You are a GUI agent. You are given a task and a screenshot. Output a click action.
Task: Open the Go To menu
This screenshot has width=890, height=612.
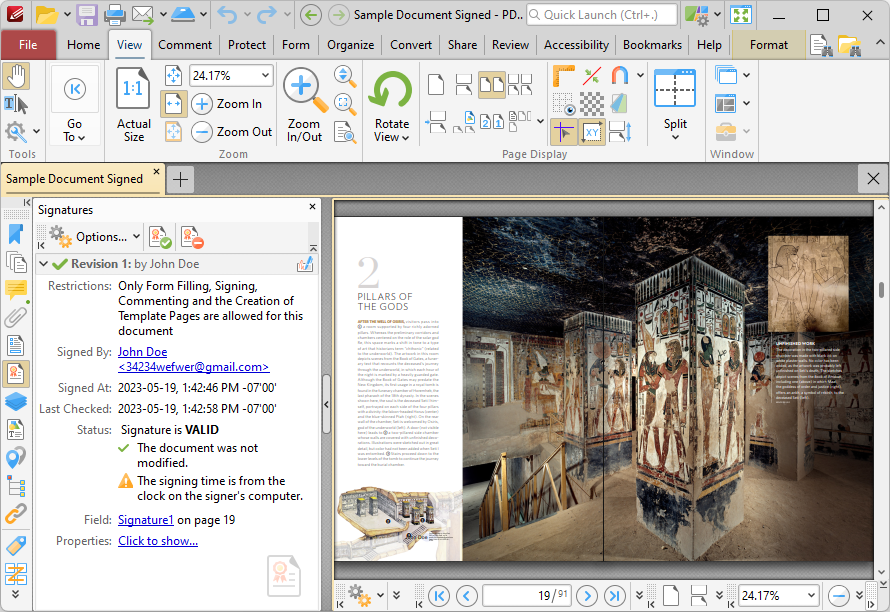(x=74, y=130)
